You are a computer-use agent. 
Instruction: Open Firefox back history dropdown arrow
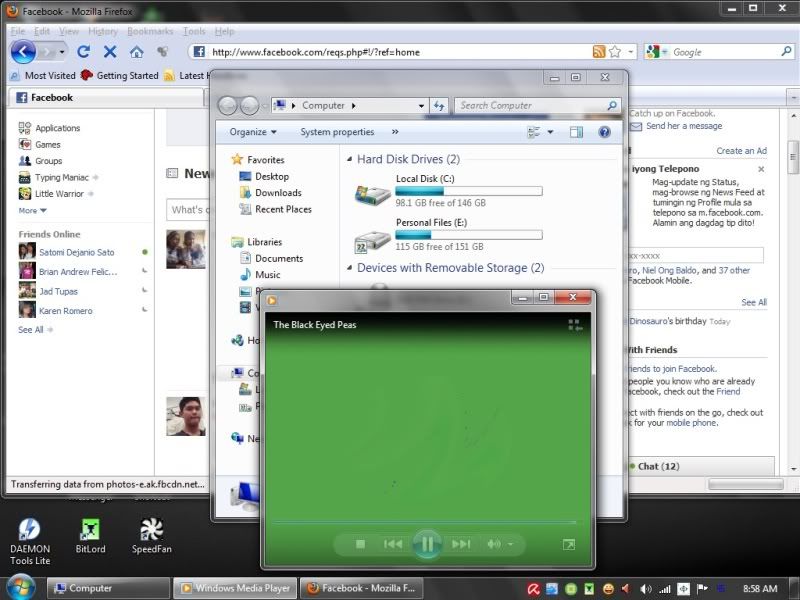62,52
